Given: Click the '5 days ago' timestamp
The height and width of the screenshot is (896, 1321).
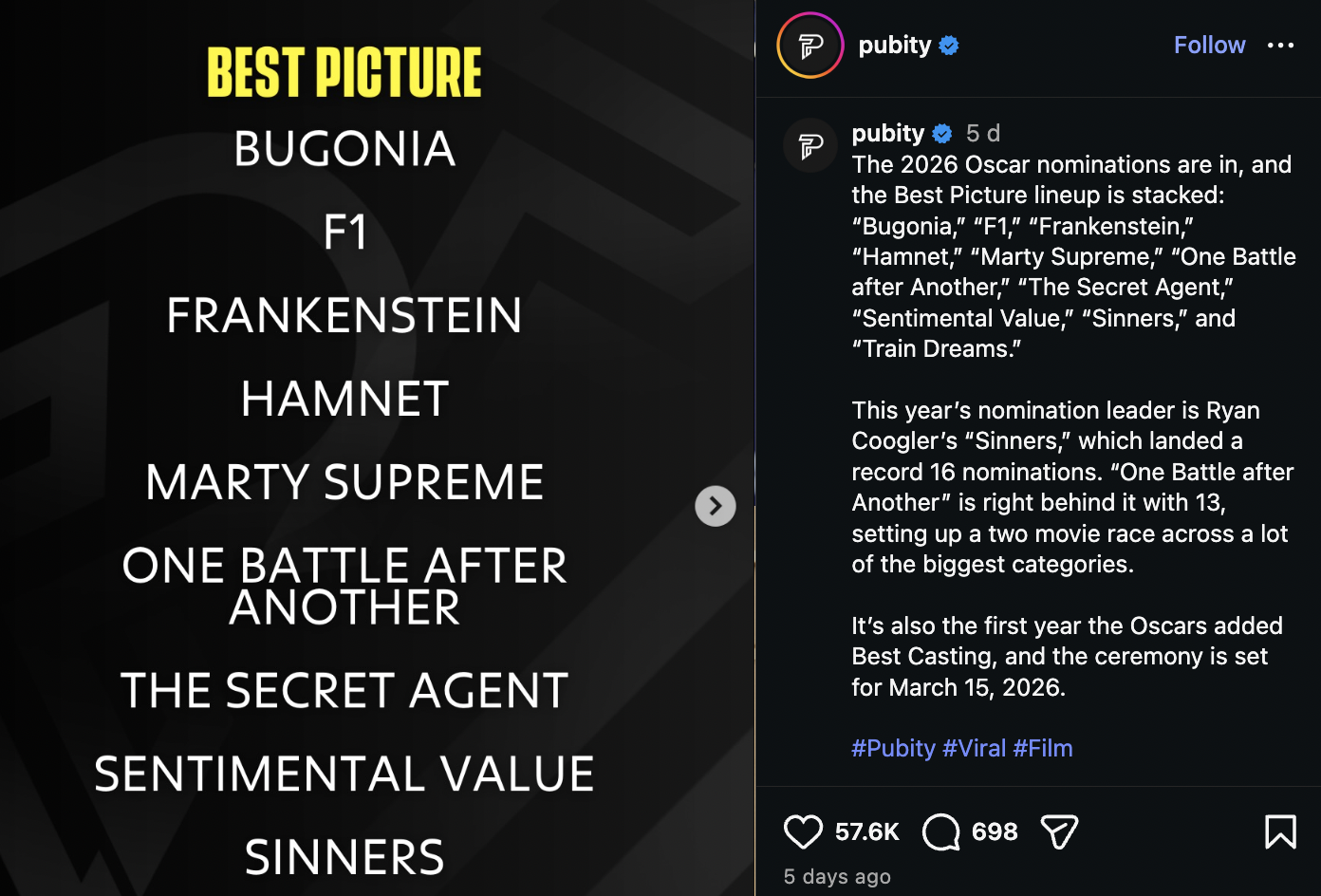Looking at the screenshot, I should (837, 877).
